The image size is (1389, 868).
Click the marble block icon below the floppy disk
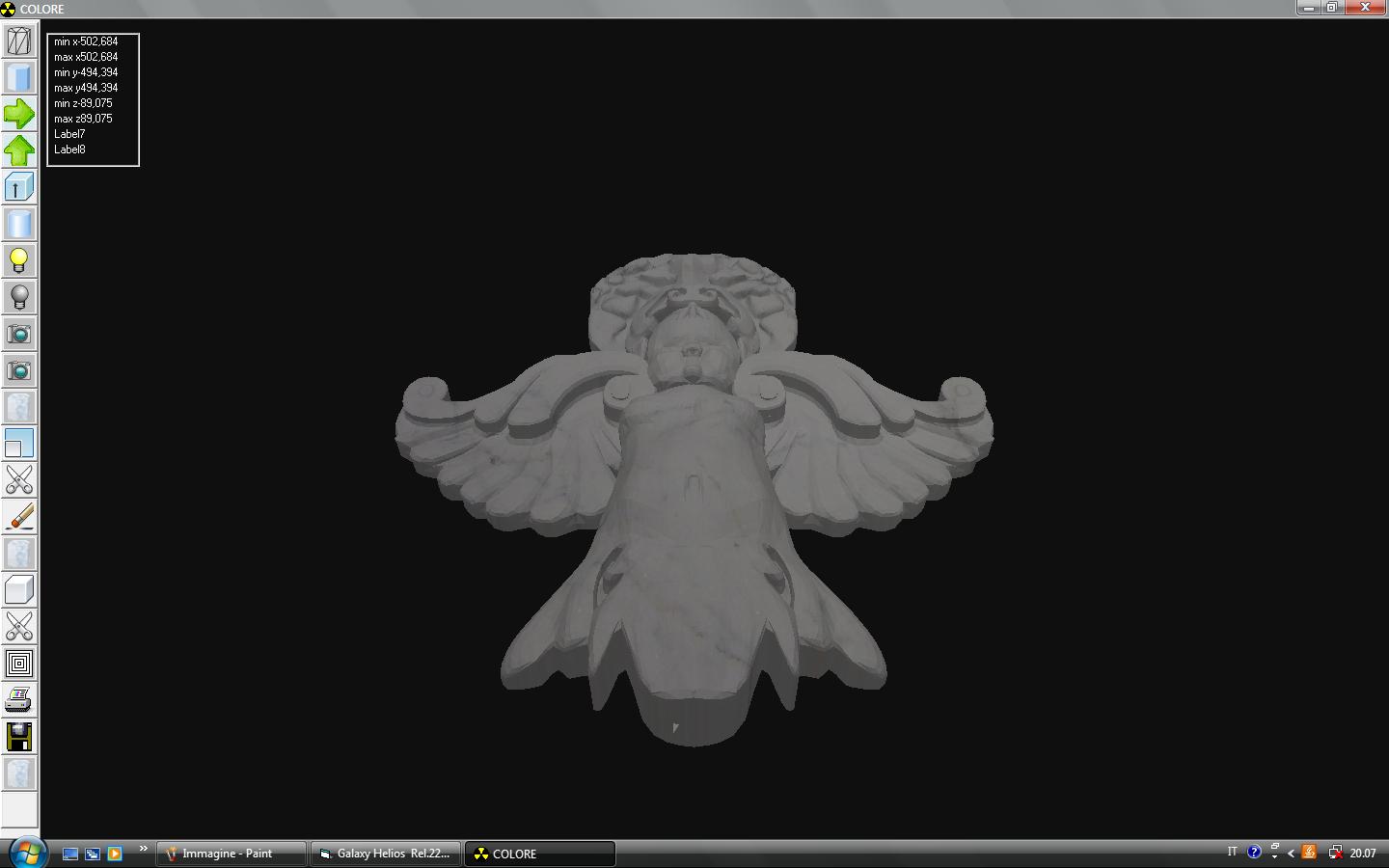pos(19,773)
